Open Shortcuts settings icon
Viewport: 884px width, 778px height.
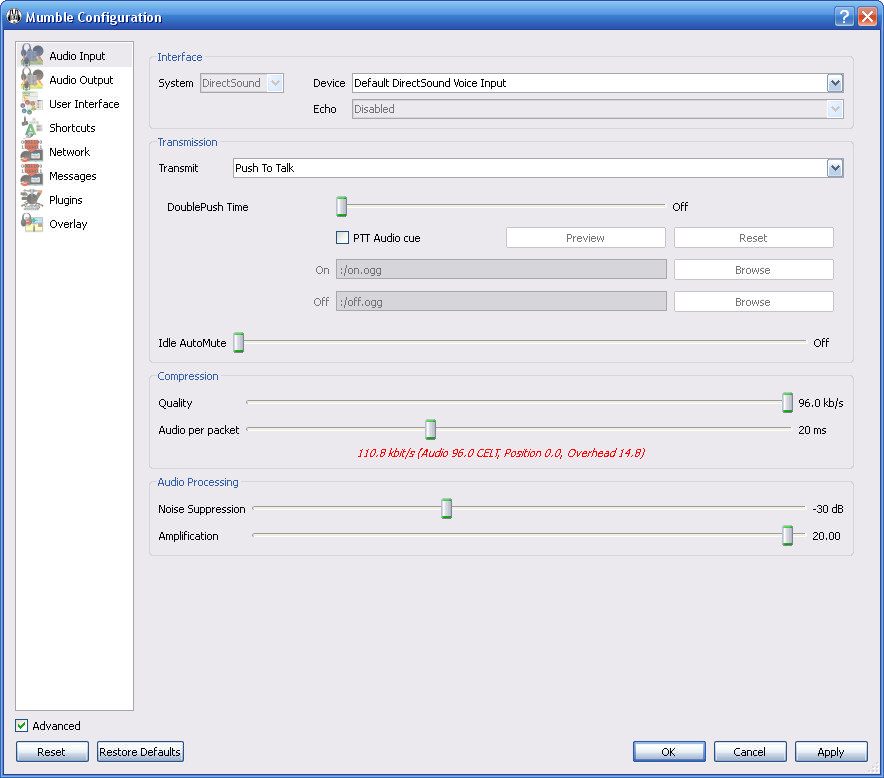pyautogui.click(x=32, y=128)
